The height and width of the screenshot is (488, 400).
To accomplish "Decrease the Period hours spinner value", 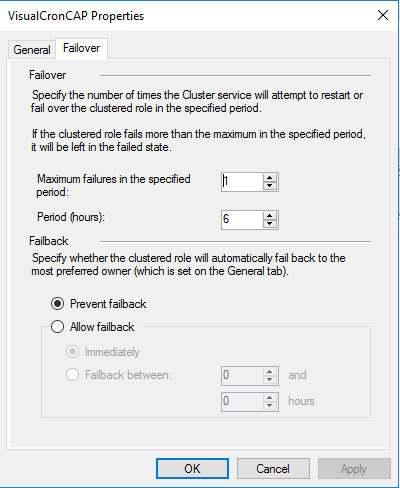I will coord(270,224).
